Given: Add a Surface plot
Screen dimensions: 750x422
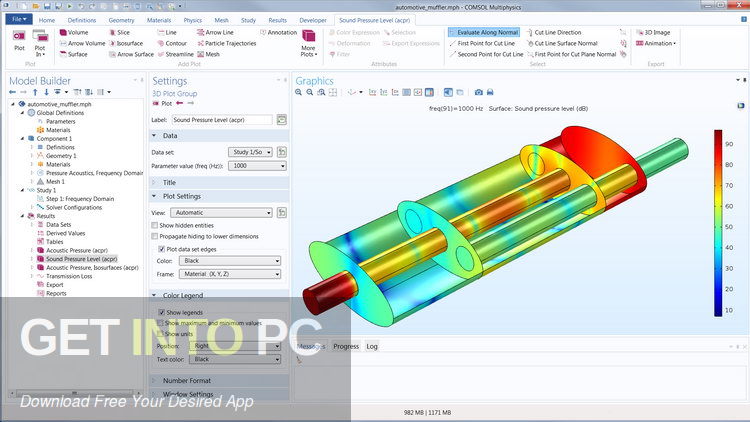Looking at the screenshot, I should (74, 55).
